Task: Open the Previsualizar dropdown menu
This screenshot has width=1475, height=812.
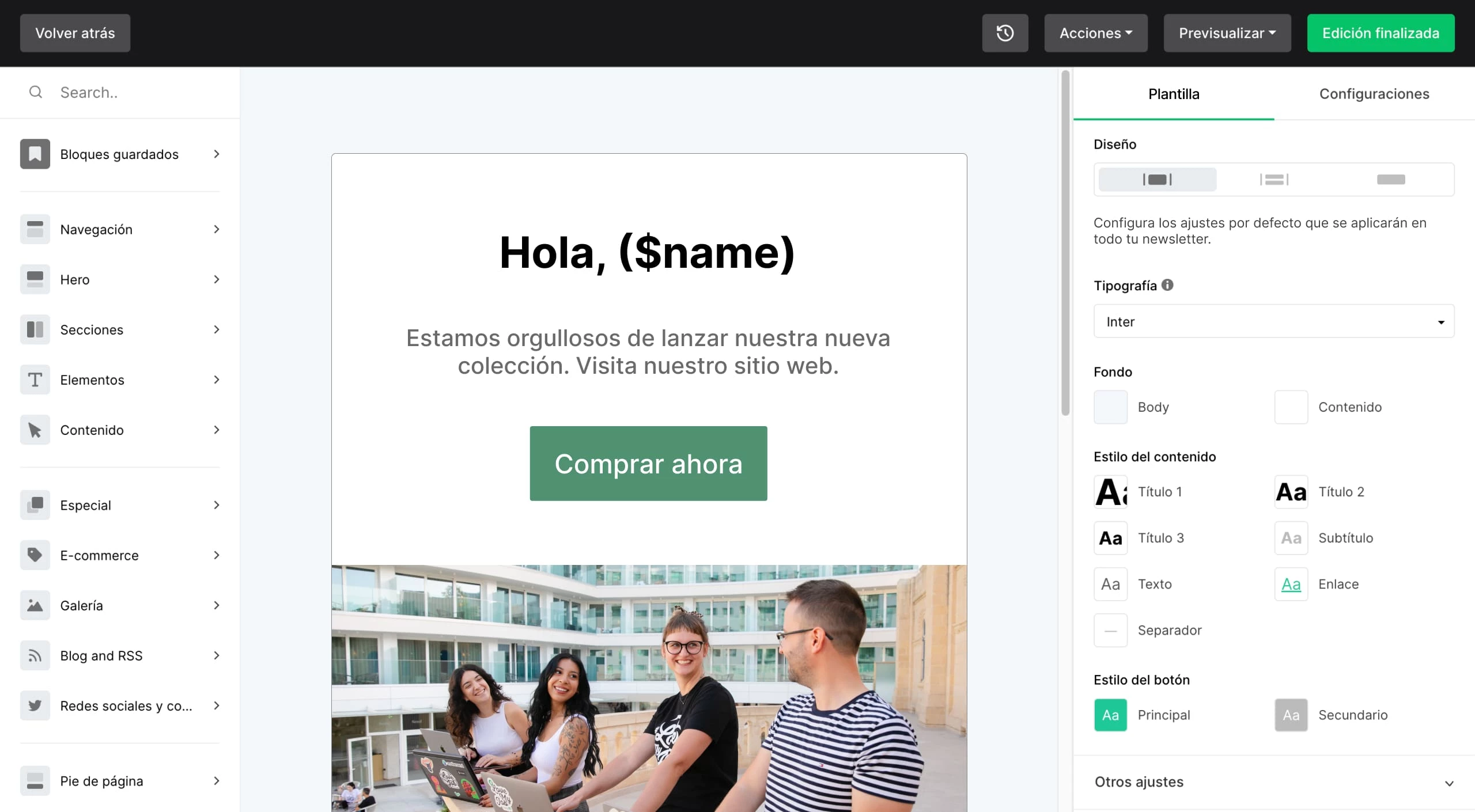Action: [x=1227, y=33]
